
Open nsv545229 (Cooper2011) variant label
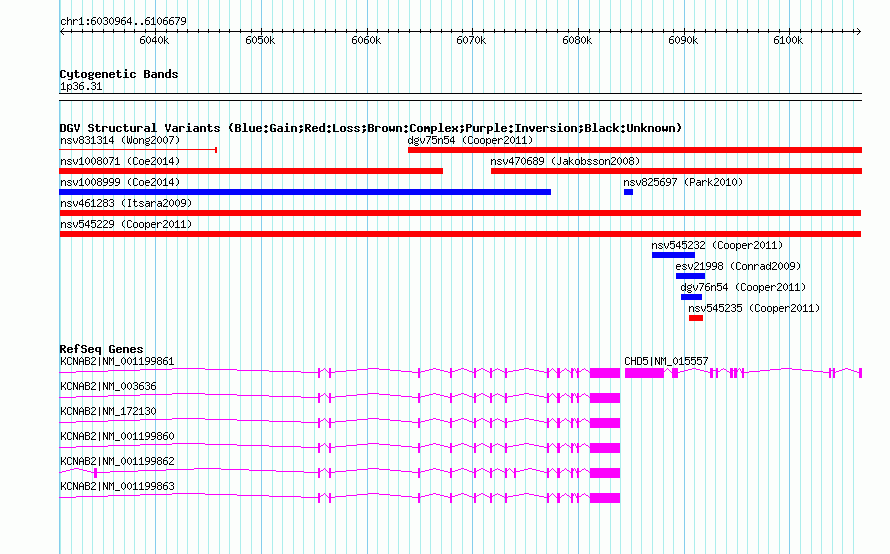126,224
